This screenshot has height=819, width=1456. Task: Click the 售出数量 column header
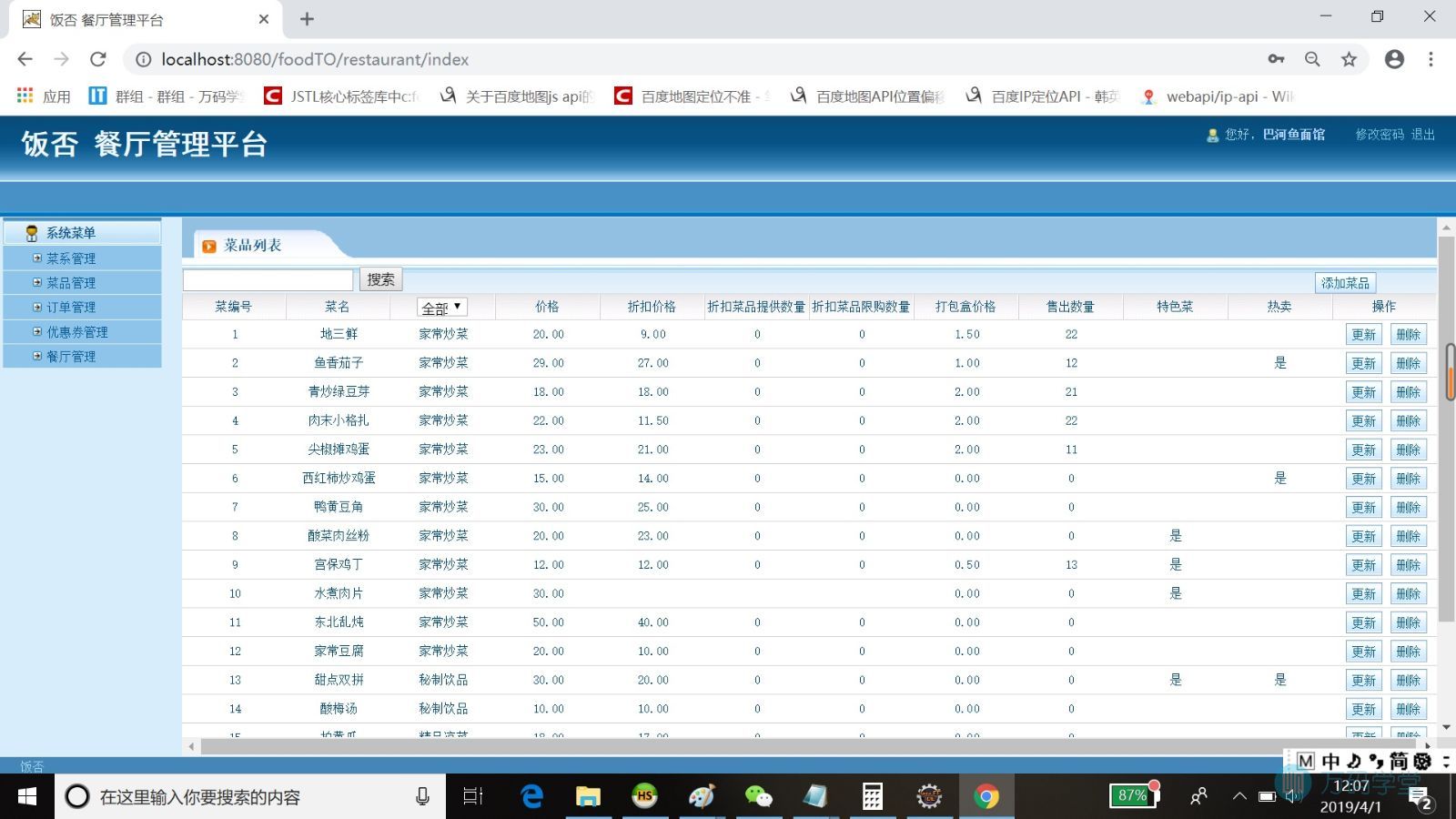(x=1070, y=307)
